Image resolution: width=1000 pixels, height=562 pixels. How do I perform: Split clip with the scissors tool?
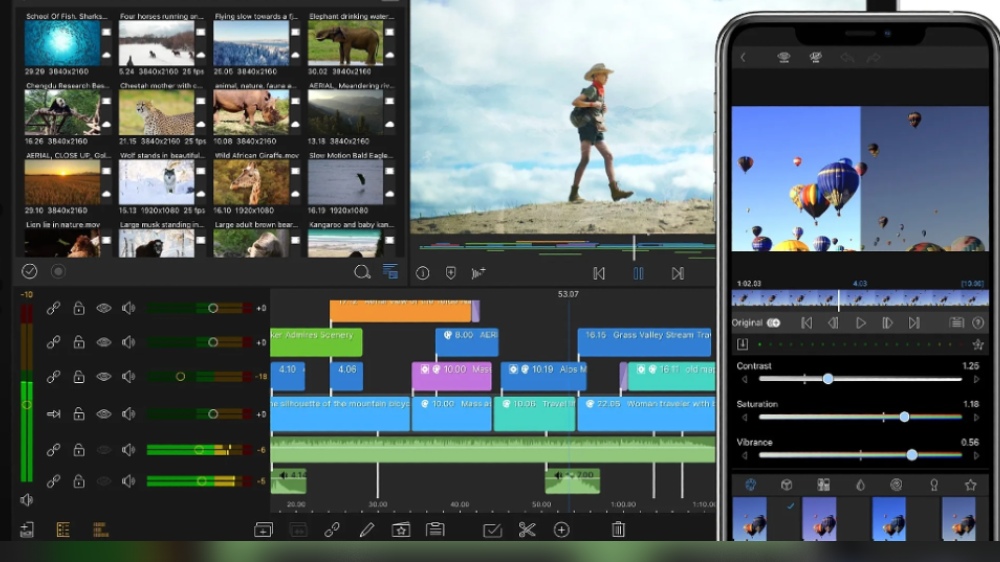(x=527, y=529)
